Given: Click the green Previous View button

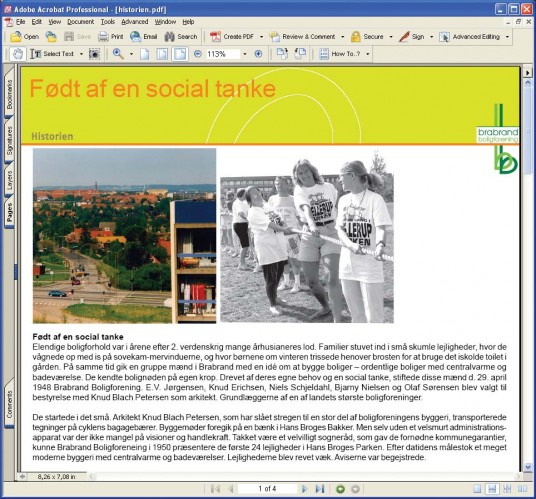Looking at the screenshot, I should click(340, 489).
